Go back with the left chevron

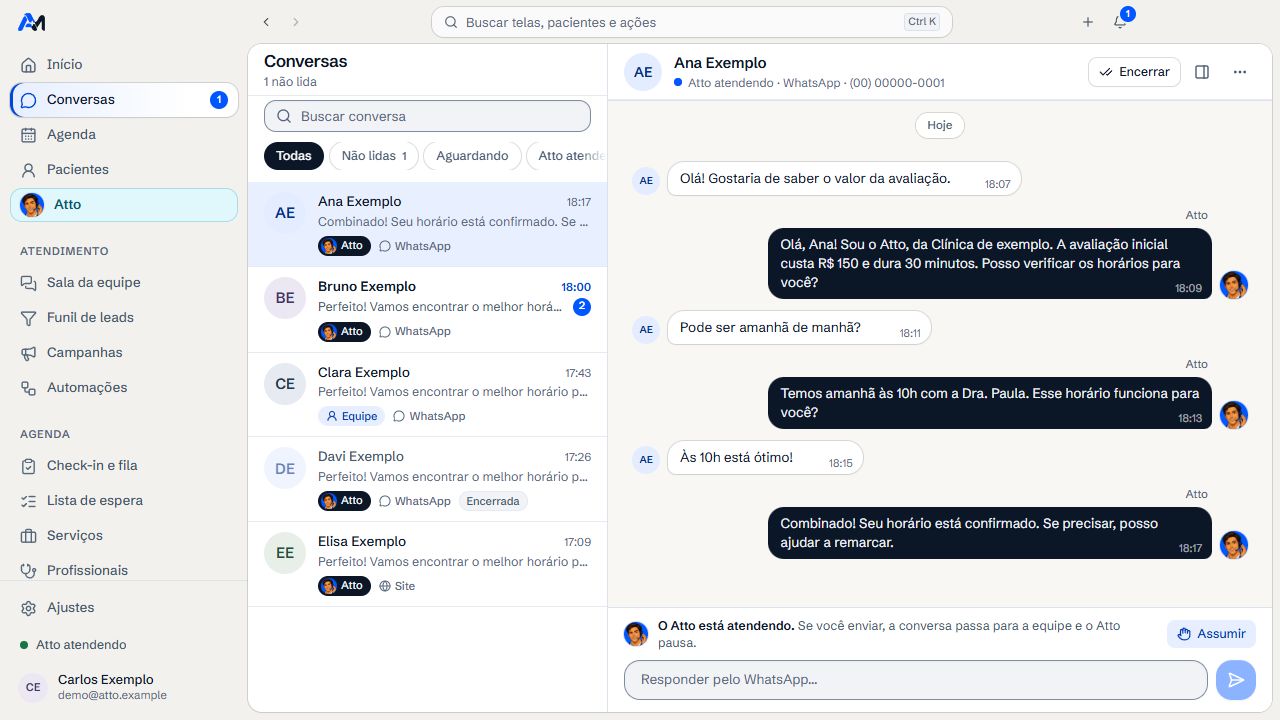click(266, 22)
